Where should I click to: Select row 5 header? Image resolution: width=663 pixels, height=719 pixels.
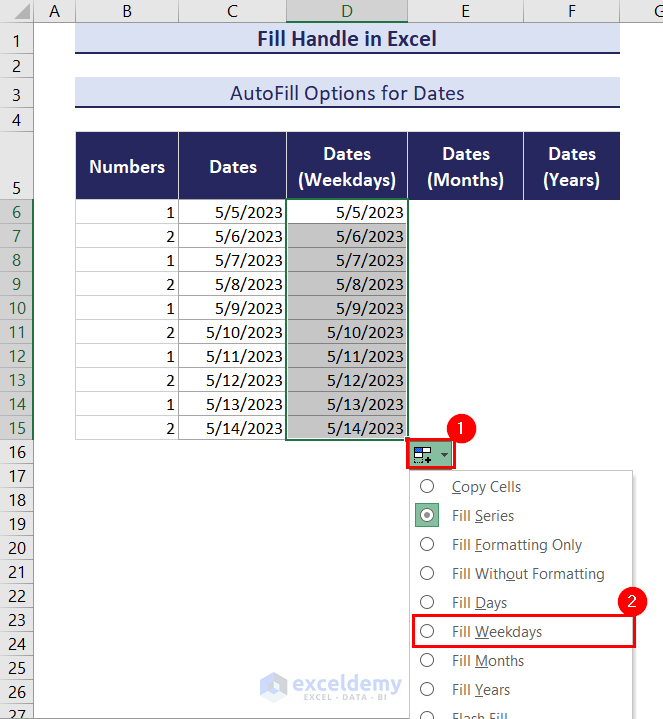[17, 166]
